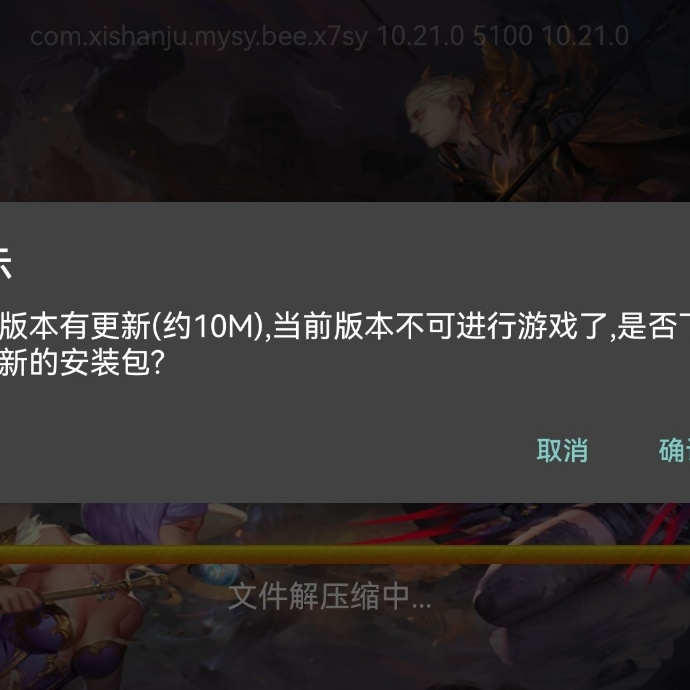Click the com.xishanju.mysy.bee.x7sy package name text
Screen dimensions: 690x690
pyautogui.click(x=199, y=37)
